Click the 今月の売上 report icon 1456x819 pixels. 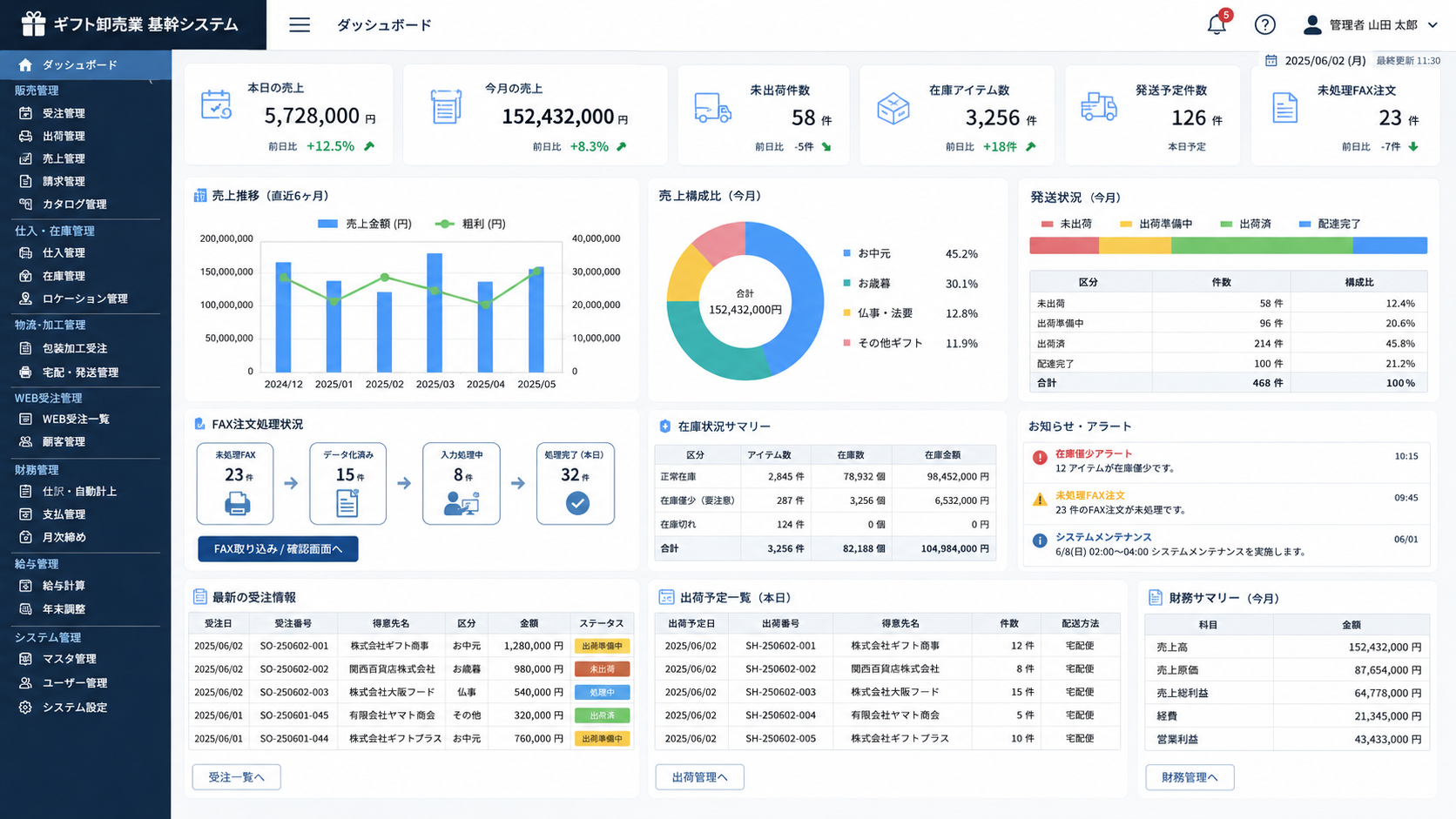tap(446, 107)
